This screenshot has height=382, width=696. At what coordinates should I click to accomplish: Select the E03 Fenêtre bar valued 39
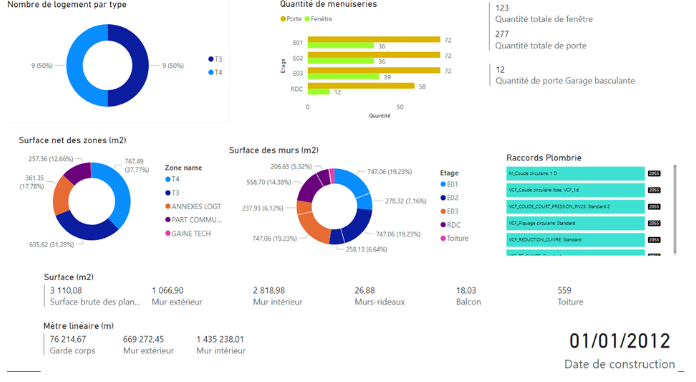(x=344, y=76)
